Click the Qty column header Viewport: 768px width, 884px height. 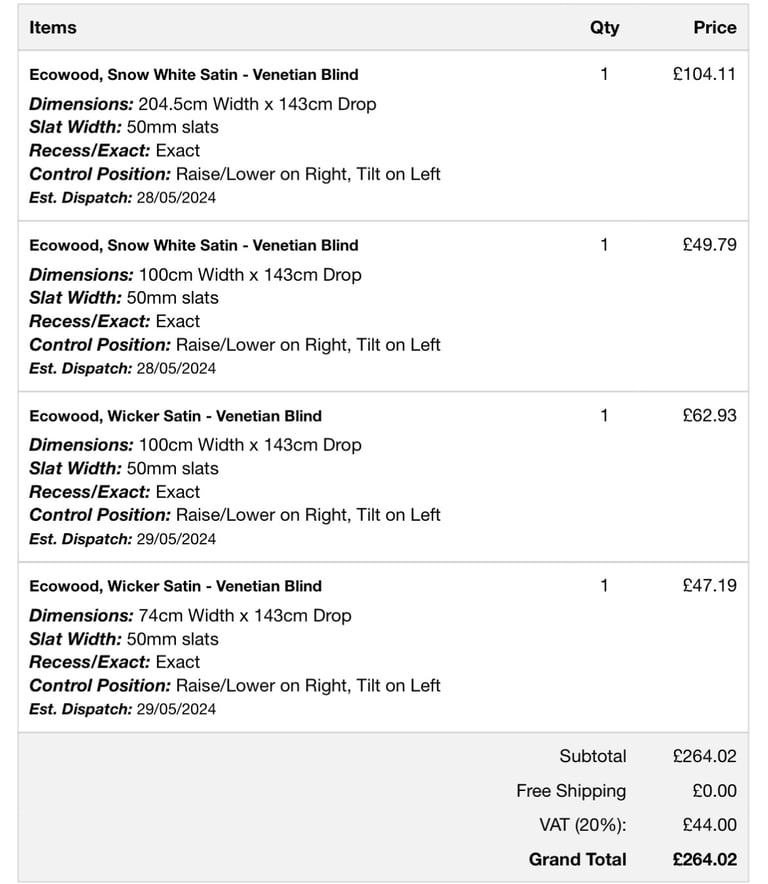pos(604,28)
